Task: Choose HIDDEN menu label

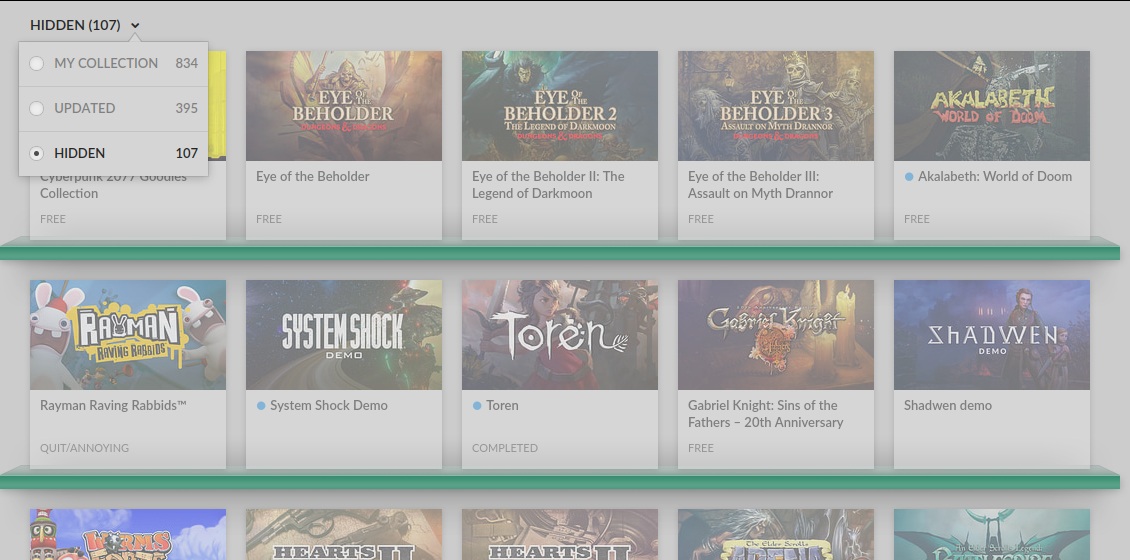Action: [x=79, y=153]
